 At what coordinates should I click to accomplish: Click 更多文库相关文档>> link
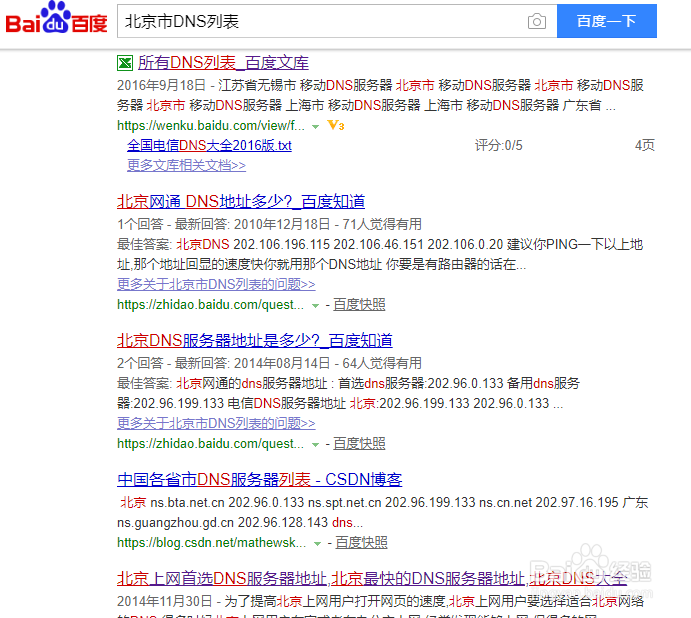(186, 165)
